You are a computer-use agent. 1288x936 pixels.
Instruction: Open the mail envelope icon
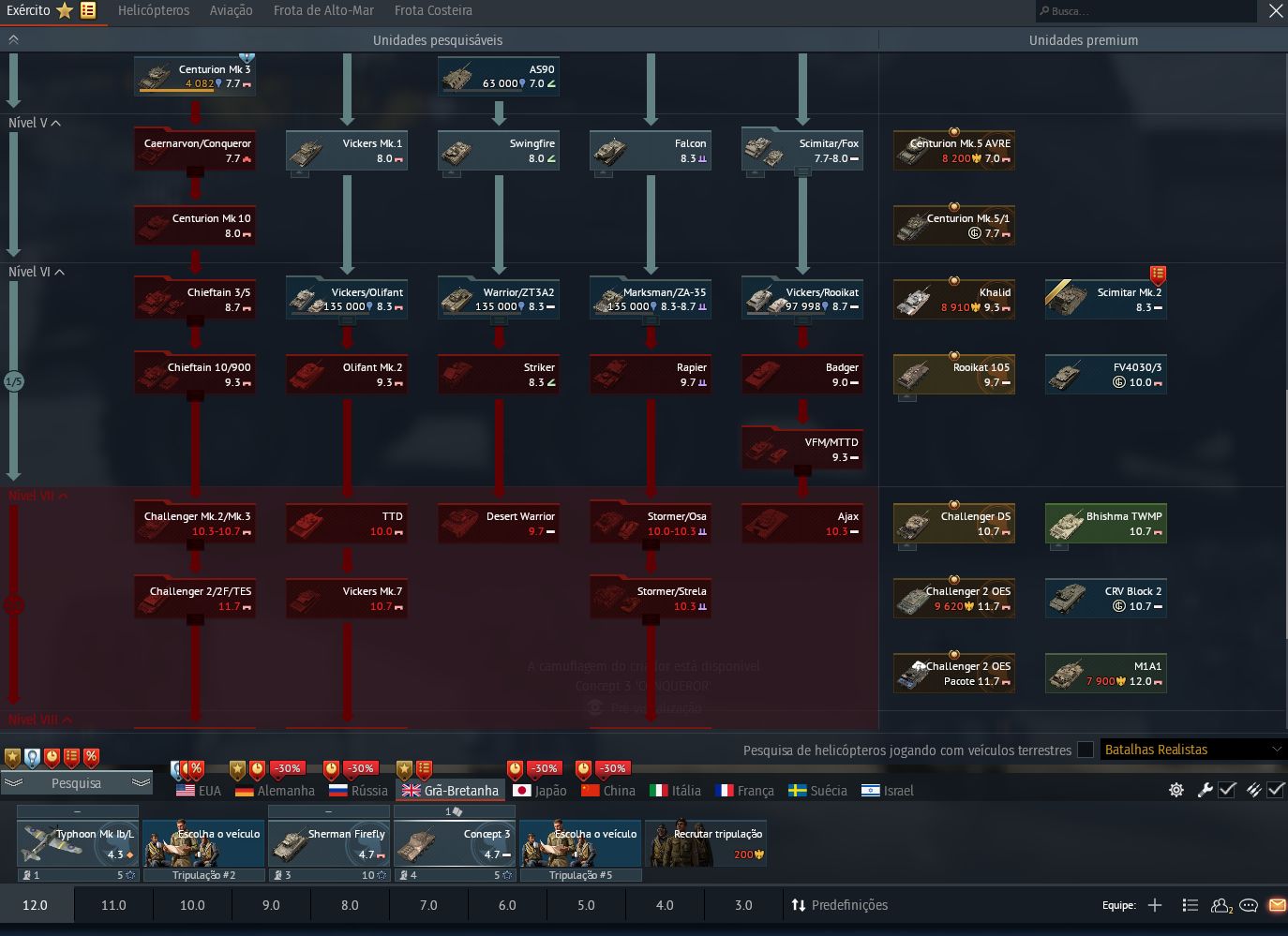(x=1277, y=905)
